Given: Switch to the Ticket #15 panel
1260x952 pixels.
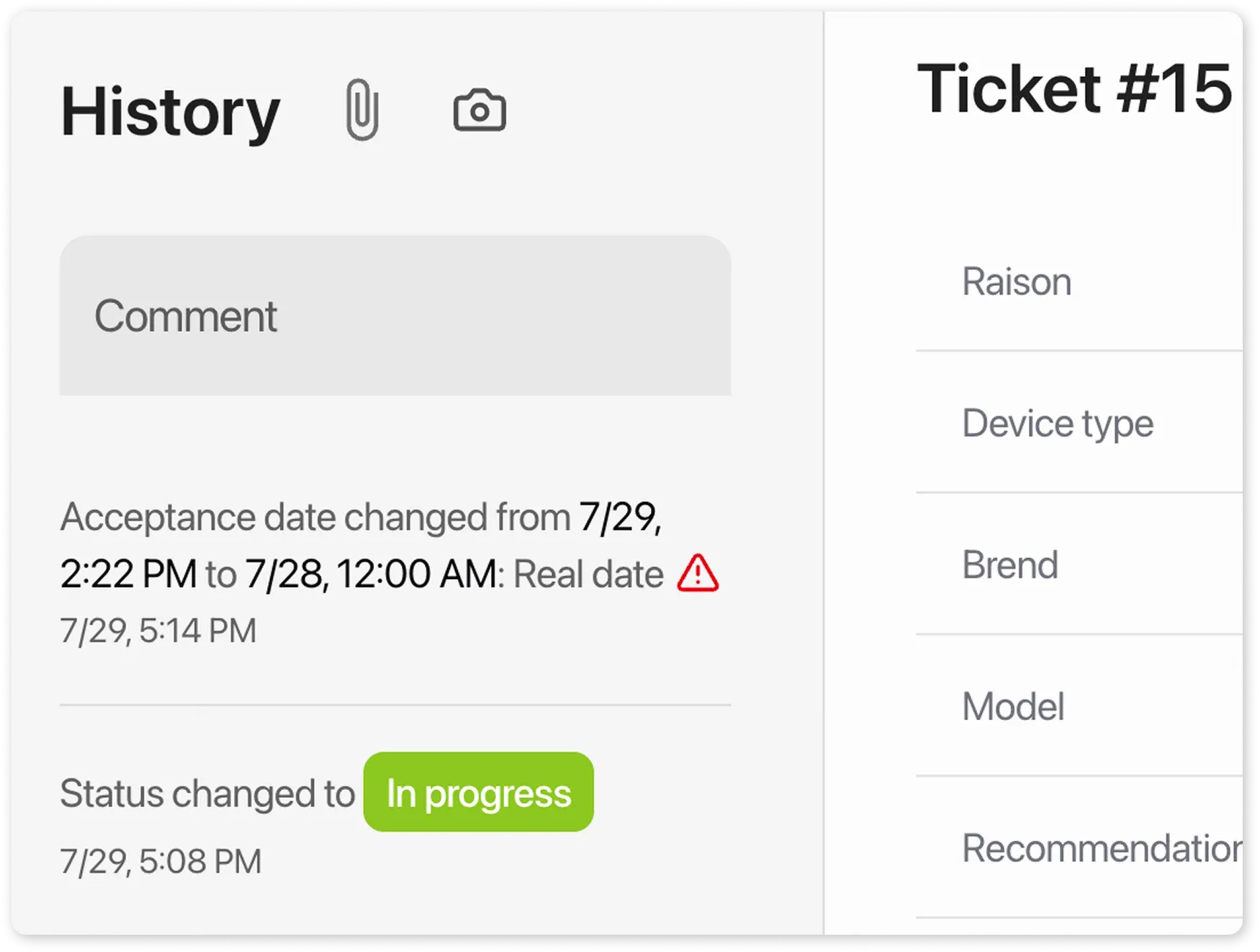Looking at the screenshot, I should [1076, 89].
